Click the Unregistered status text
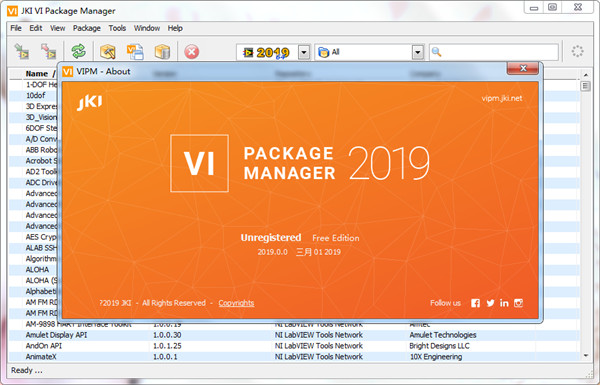Screen dimensions: 600x385 (271, 238)
